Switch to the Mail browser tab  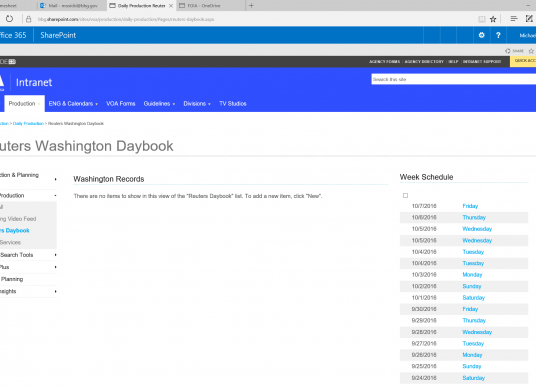coord(72,5)
